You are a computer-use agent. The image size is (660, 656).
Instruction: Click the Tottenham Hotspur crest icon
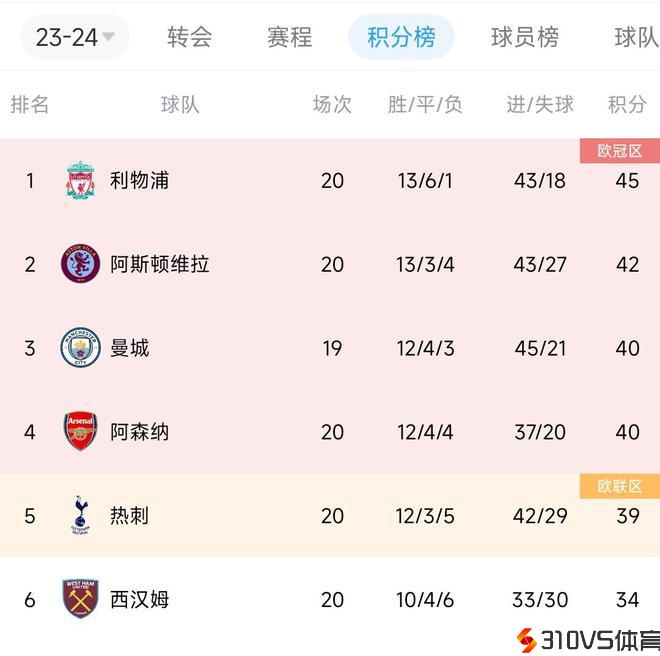[81, 516]
